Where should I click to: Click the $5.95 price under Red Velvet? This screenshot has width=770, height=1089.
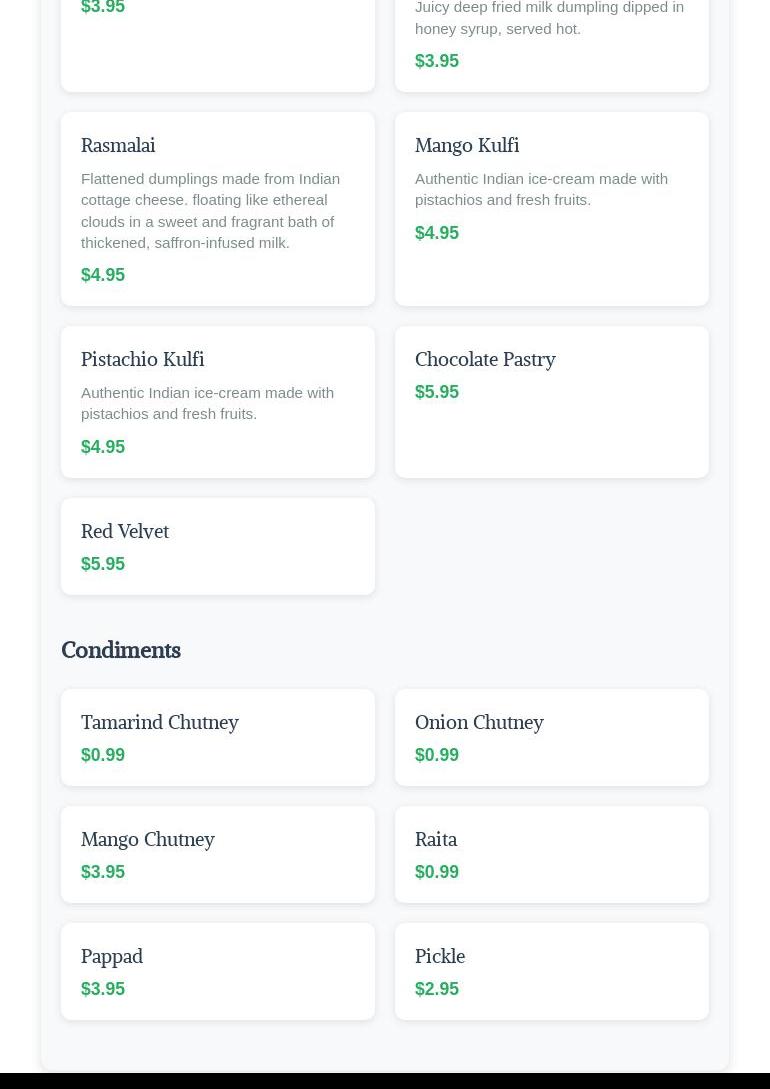click(x=103, y=564)
